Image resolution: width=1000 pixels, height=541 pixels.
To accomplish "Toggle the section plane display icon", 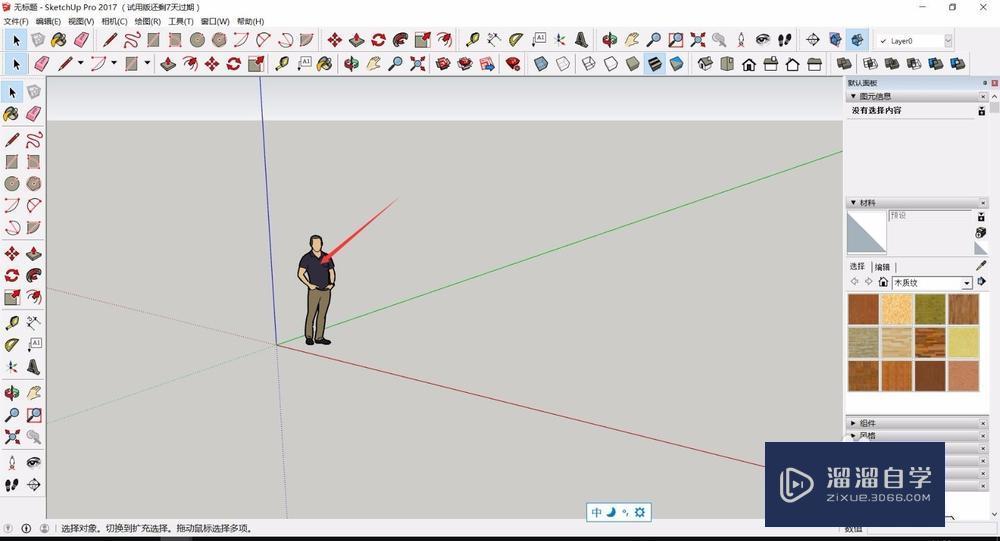I will (x=835, y=40).
